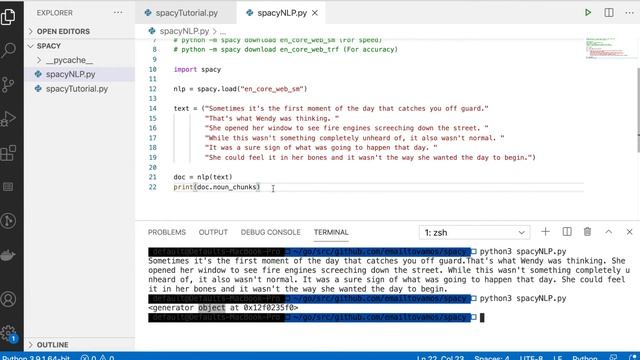Open the terminal selector dropdown 1: zsh

(474, 233)
